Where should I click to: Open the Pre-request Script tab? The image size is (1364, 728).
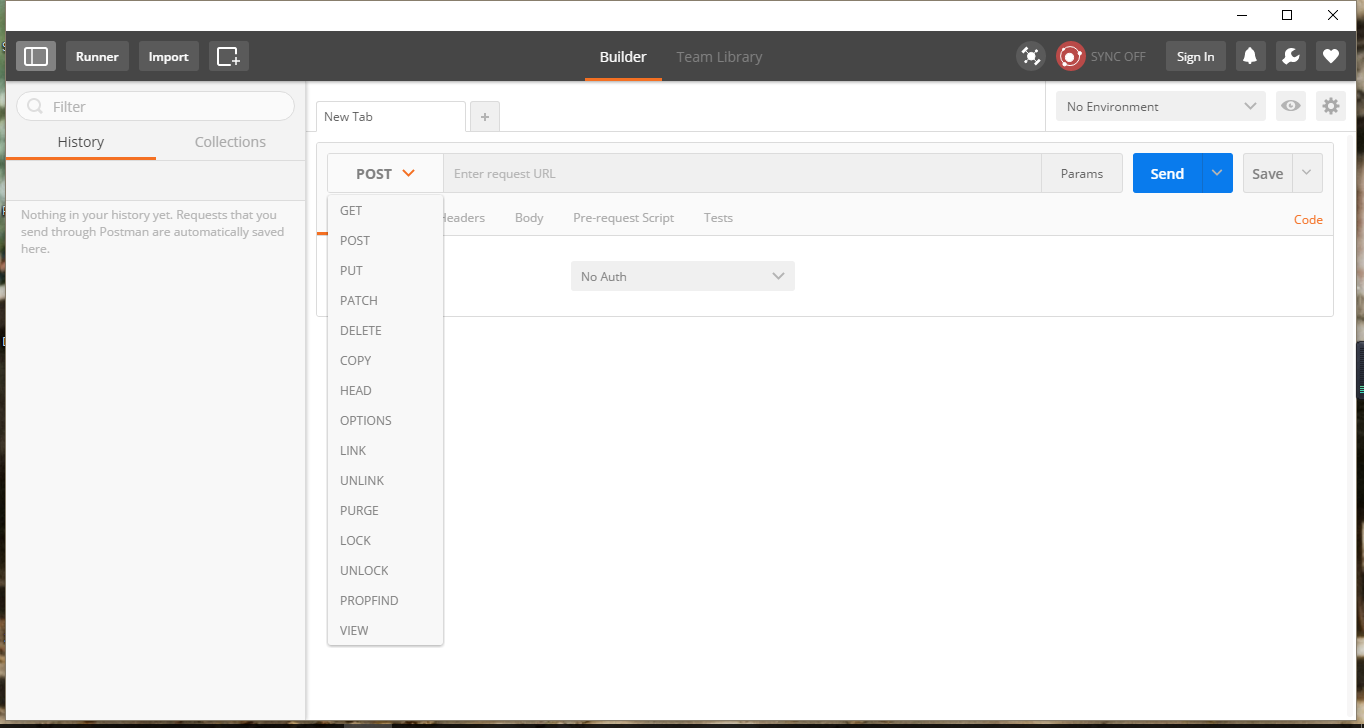[x=623, y=217]
